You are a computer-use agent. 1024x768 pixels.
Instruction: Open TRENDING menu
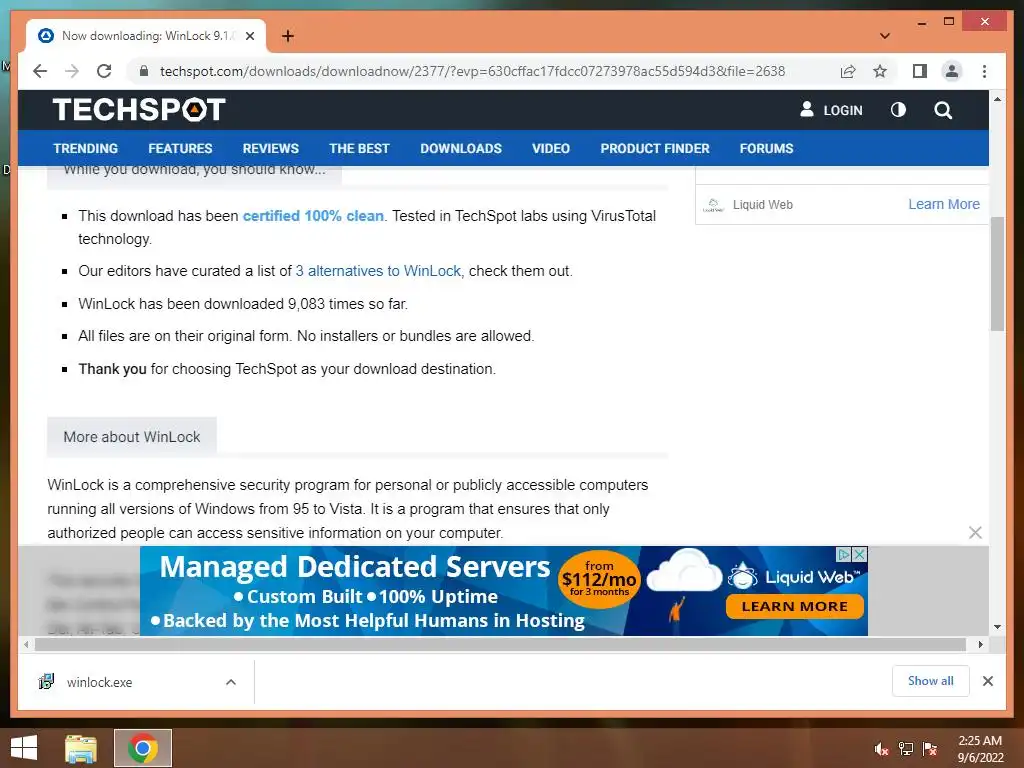(x=86, y=148)
